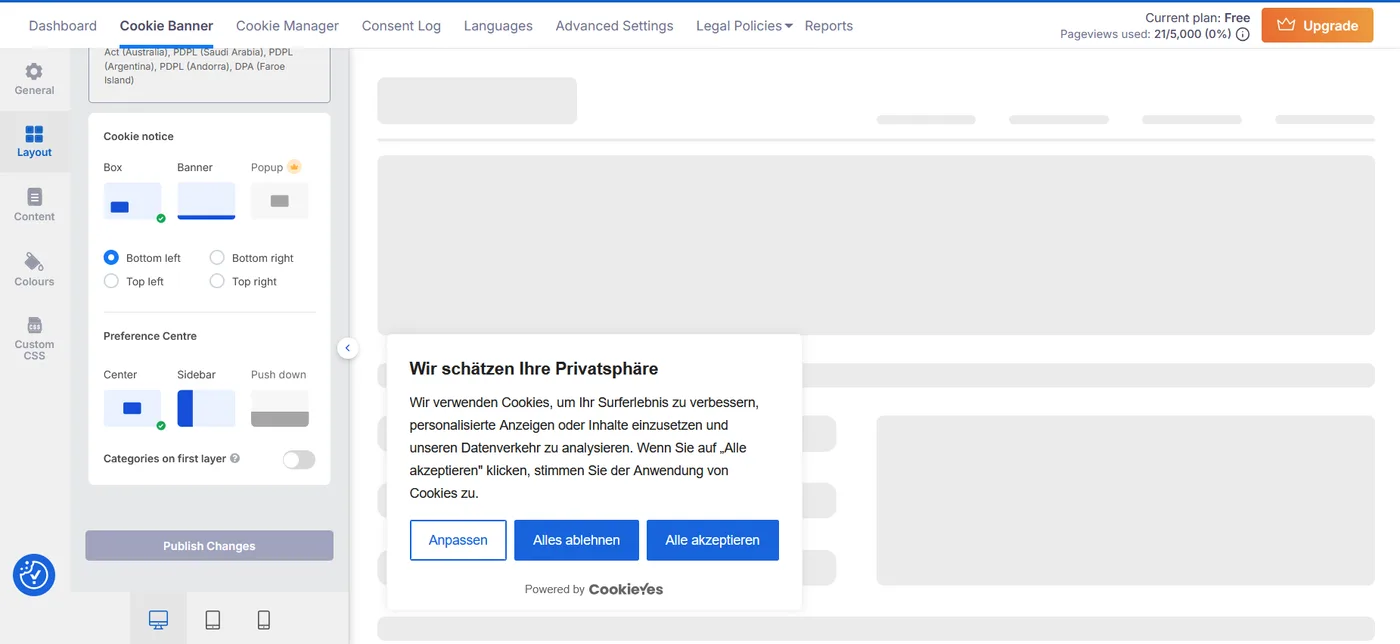This screenshot has width=1400, height=644.
Task: Choose Sidebar preference centre layout
Action: click(206, 408)
